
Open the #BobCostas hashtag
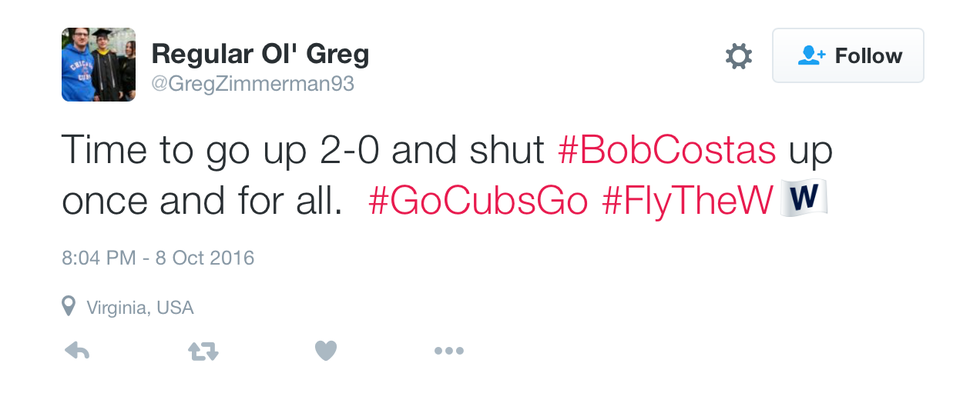point(666,152)
